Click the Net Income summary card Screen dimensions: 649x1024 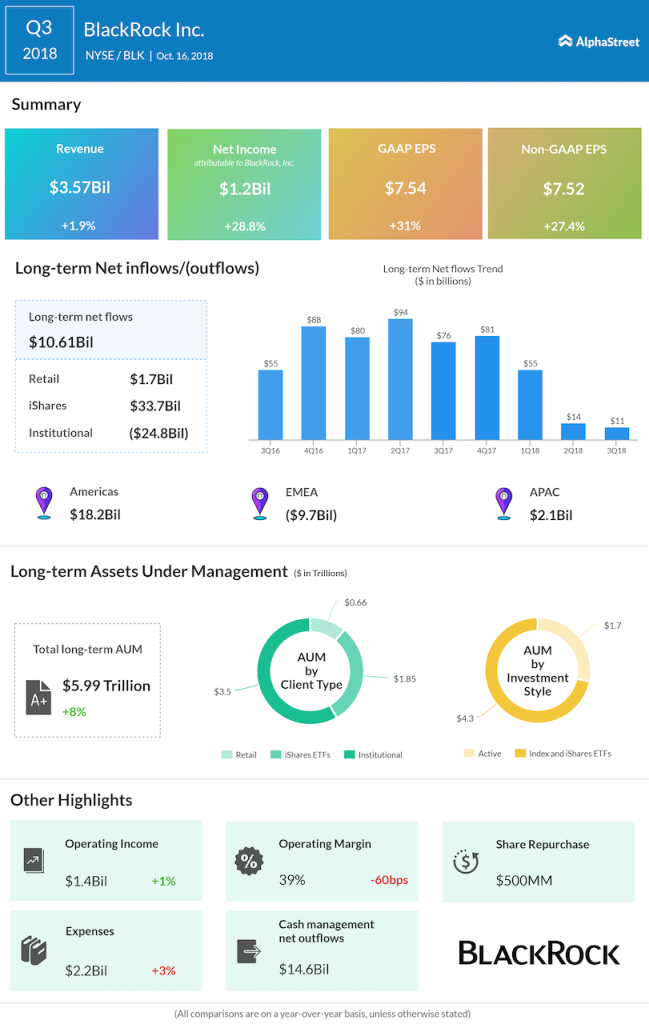click(x=244, y=184)
